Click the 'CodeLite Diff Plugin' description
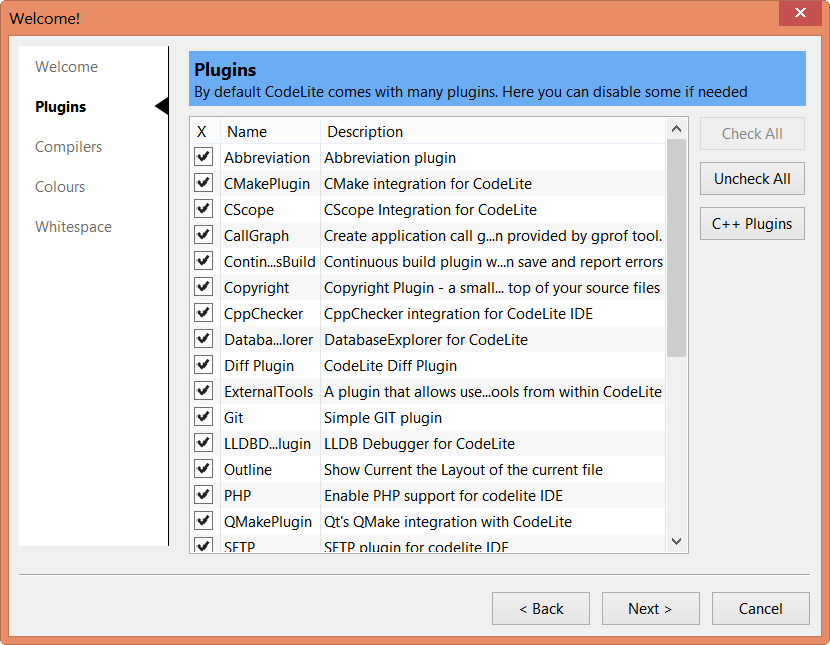Image resolution: width=830 pixels, height=645 pixels. click(x=390, y=366)
